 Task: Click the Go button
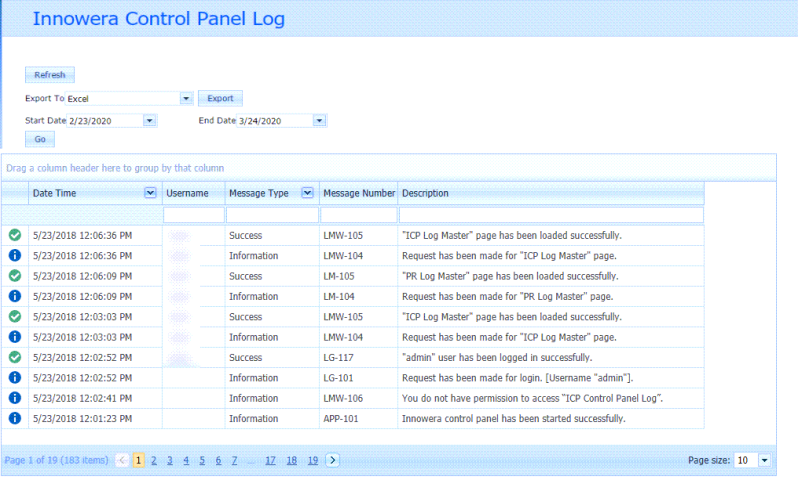pyautogui.click(x=40, y=139)
